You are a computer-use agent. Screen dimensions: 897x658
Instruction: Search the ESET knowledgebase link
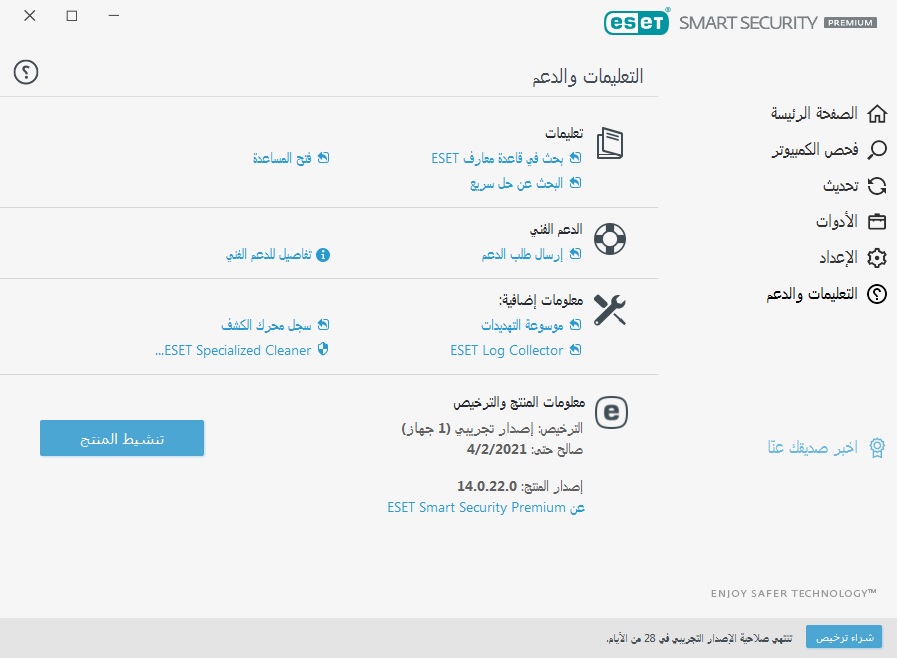click(x=506, y=158)
